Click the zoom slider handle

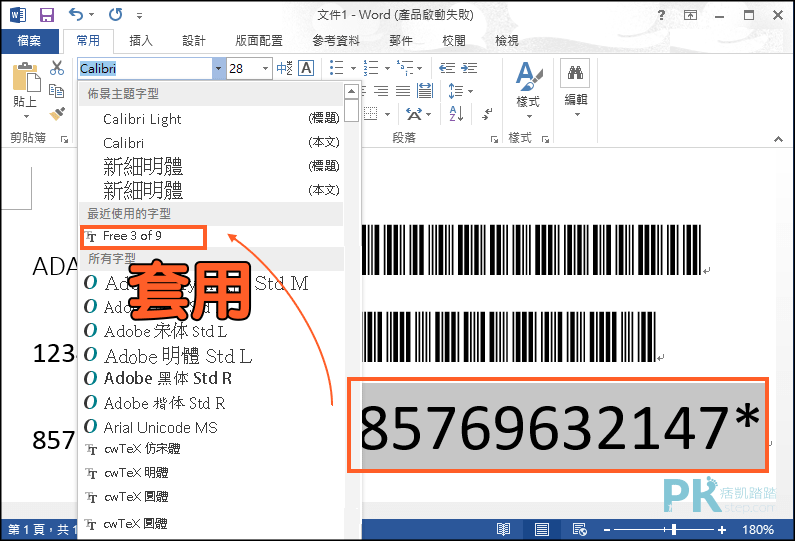pos(673,530)
